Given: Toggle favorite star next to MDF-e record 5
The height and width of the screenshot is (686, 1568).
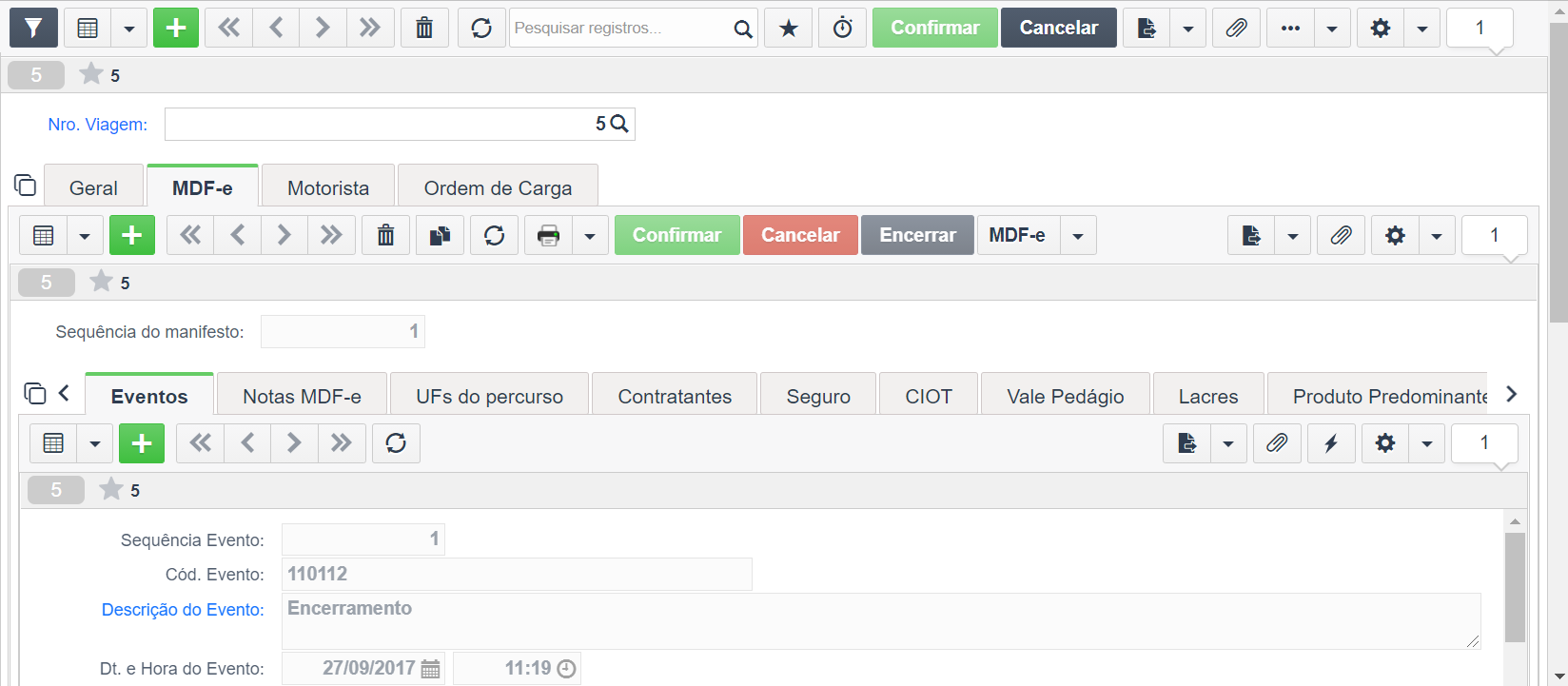Looking at the screenshot, I should tap(101, 281).
